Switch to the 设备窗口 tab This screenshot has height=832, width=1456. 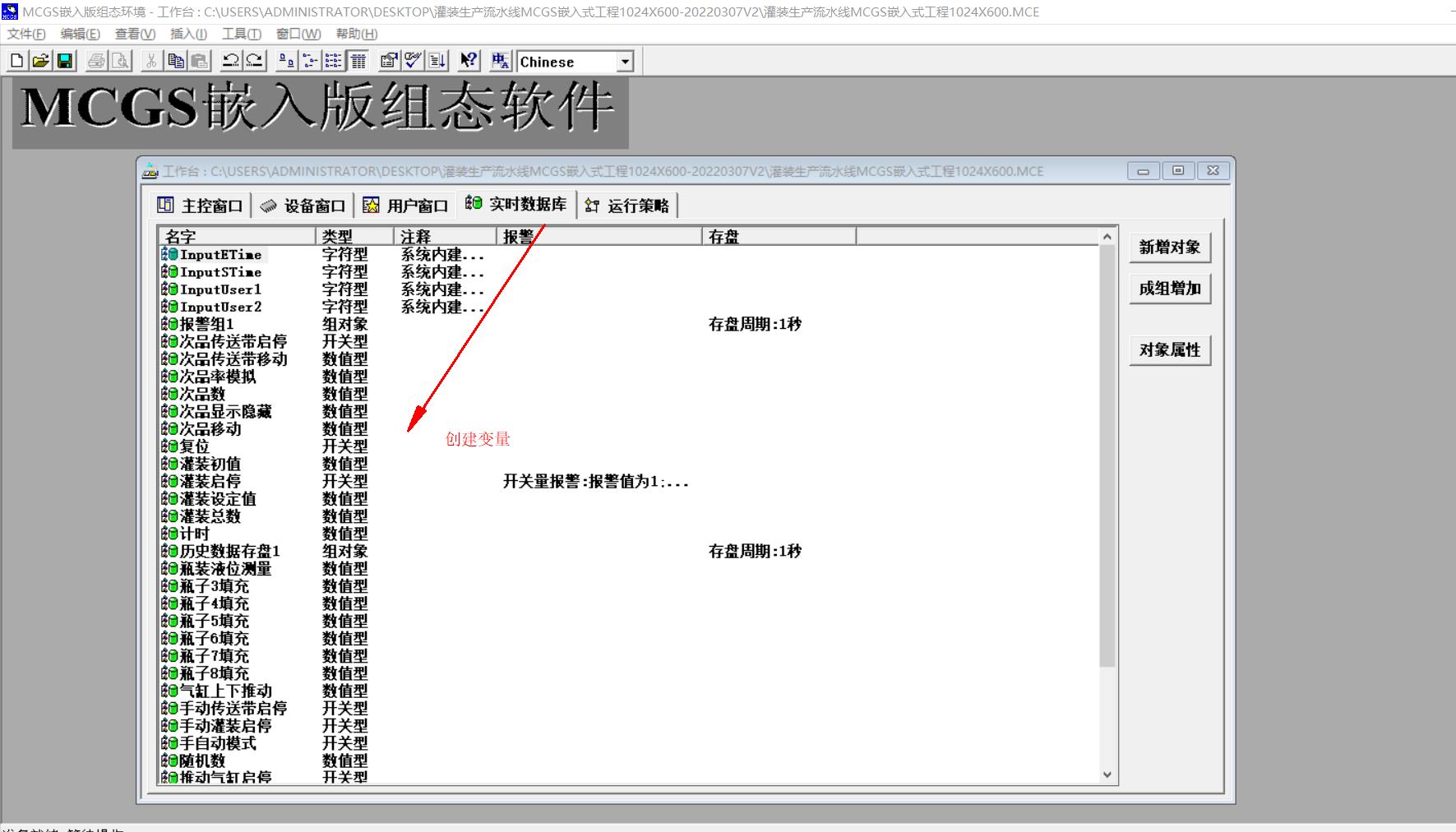[304, 206]
